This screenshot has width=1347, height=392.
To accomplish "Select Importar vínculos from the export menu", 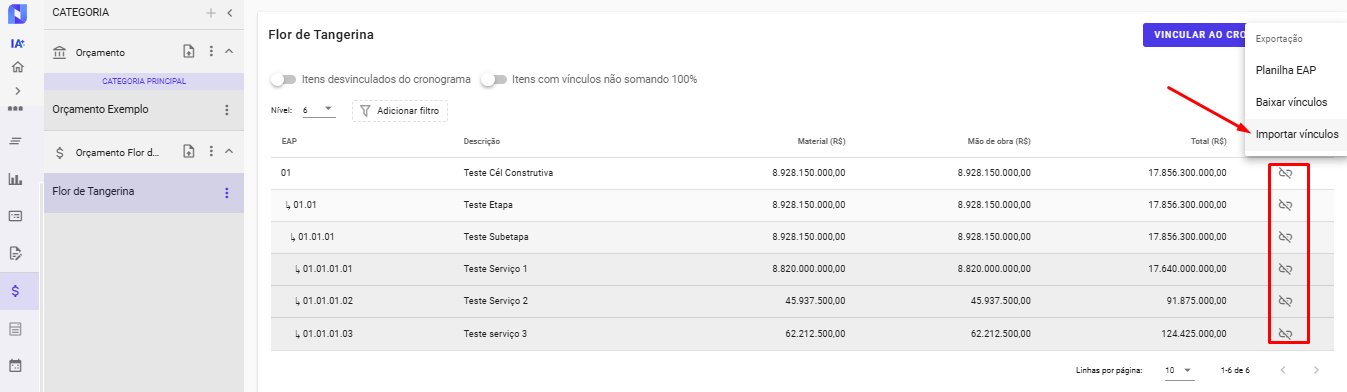I will click(x=1297, y=134).
